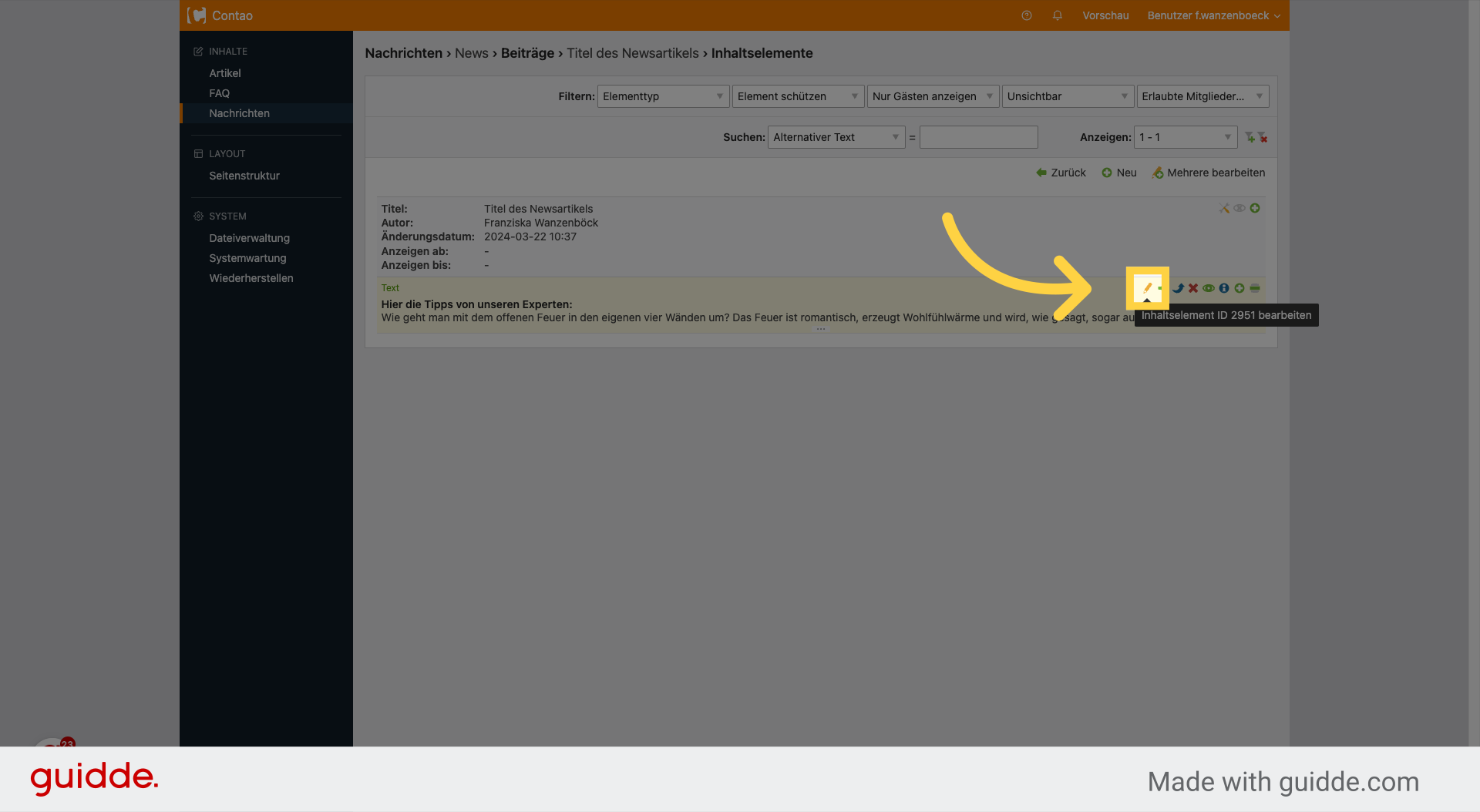Toggle visibility of the Text element via green eye

point(1209,288)
